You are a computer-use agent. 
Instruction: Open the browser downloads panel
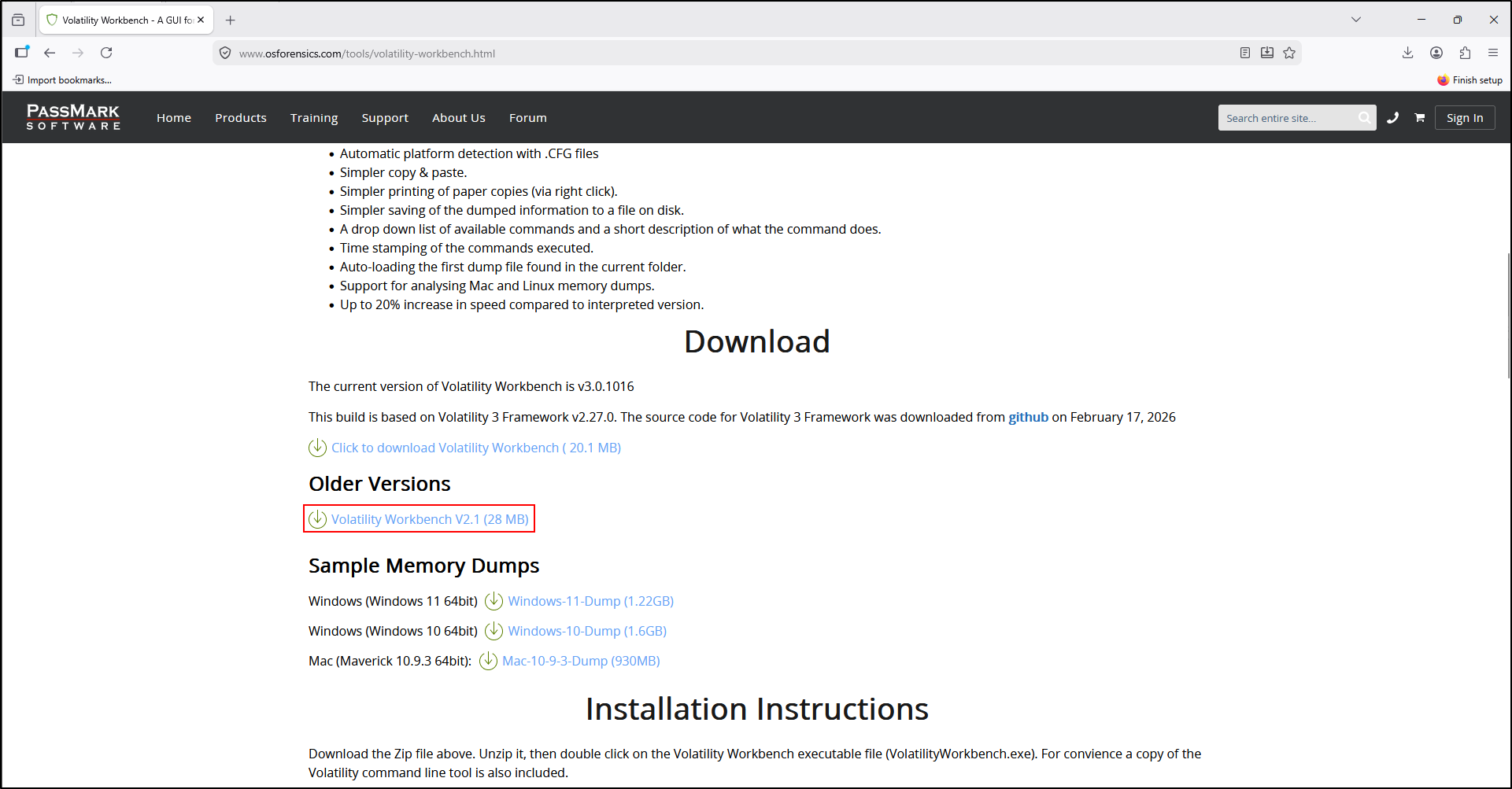pos(1408,53)
